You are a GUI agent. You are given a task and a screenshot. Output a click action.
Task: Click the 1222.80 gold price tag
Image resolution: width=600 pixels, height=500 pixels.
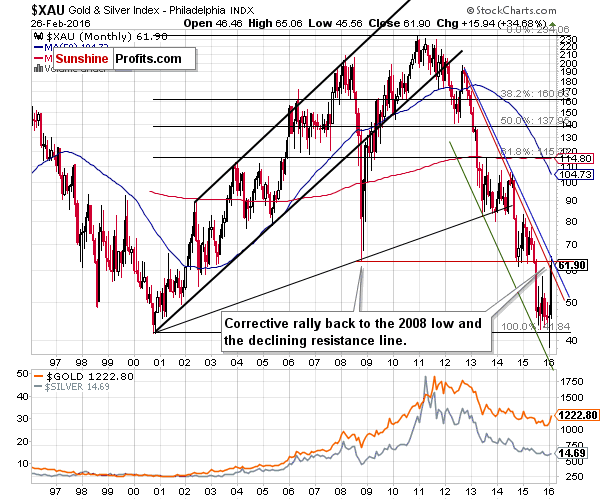point(577,415)
